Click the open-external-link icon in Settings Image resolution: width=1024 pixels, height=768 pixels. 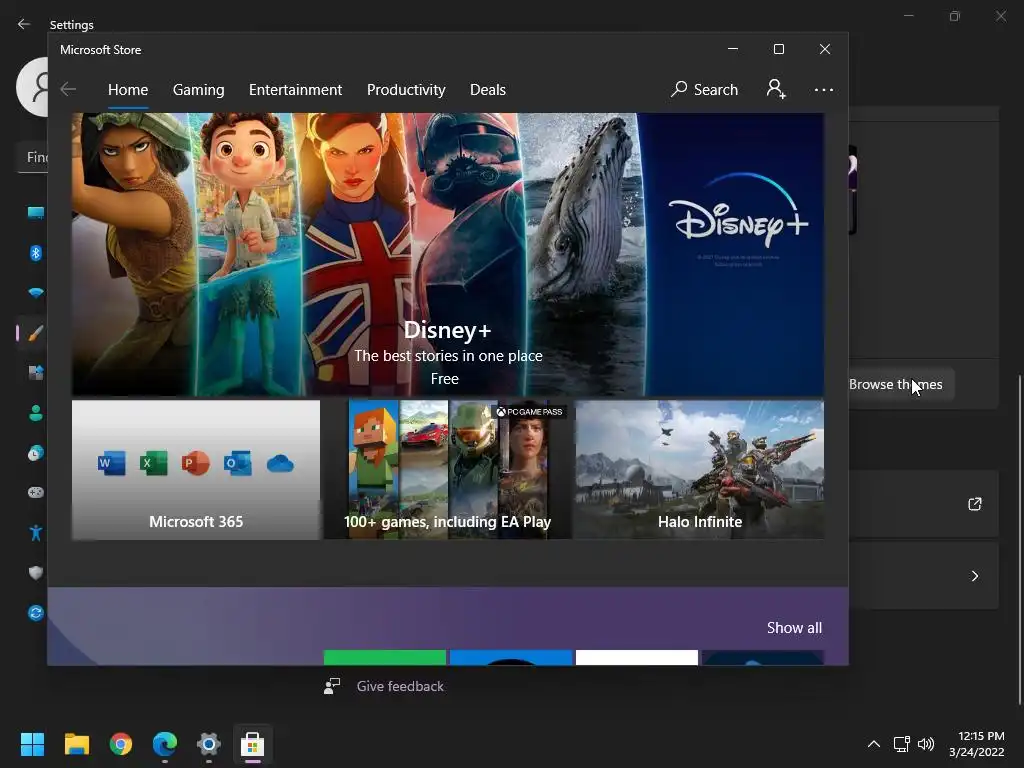(974, 504)
